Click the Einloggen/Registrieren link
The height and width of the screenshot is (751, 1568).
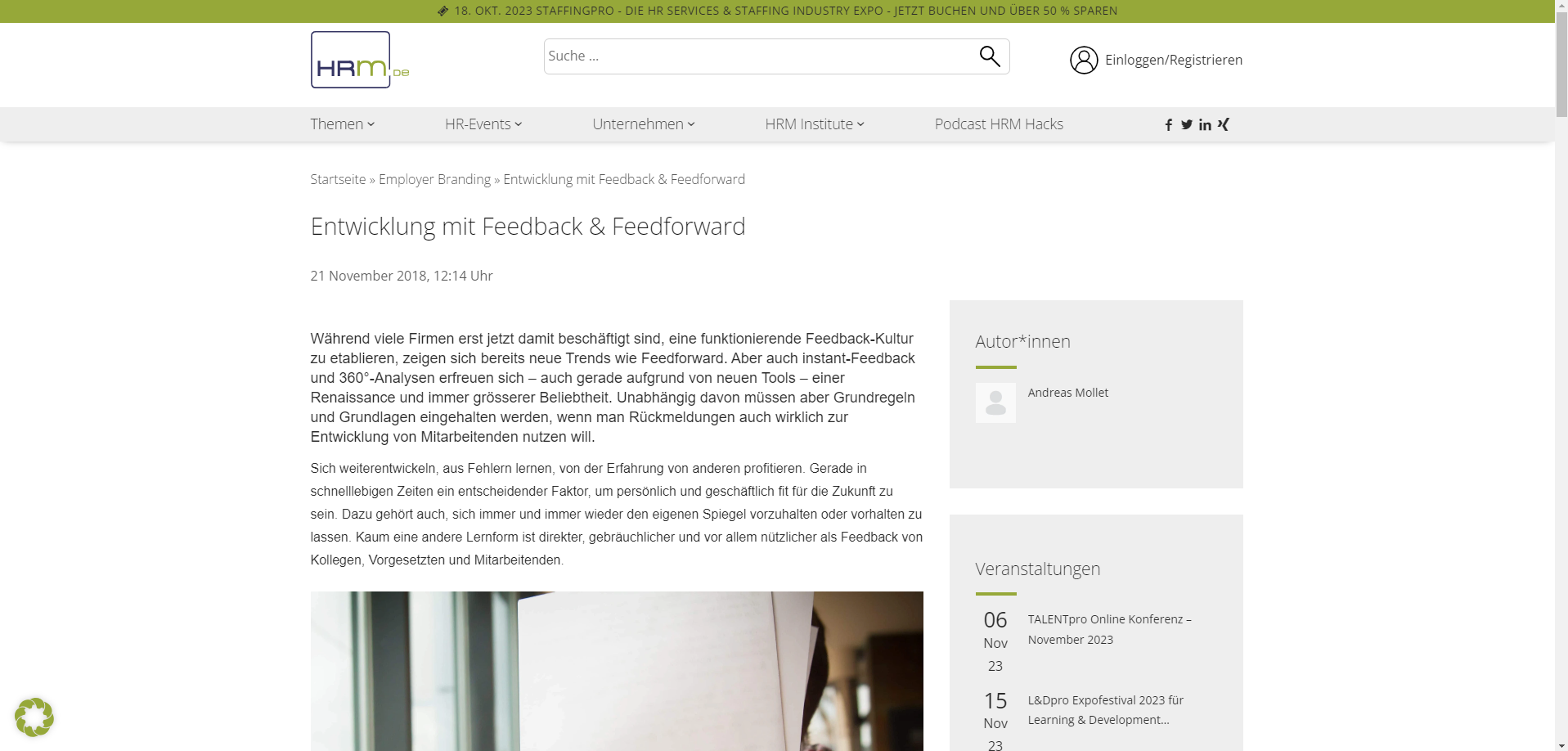[1173, 60]
